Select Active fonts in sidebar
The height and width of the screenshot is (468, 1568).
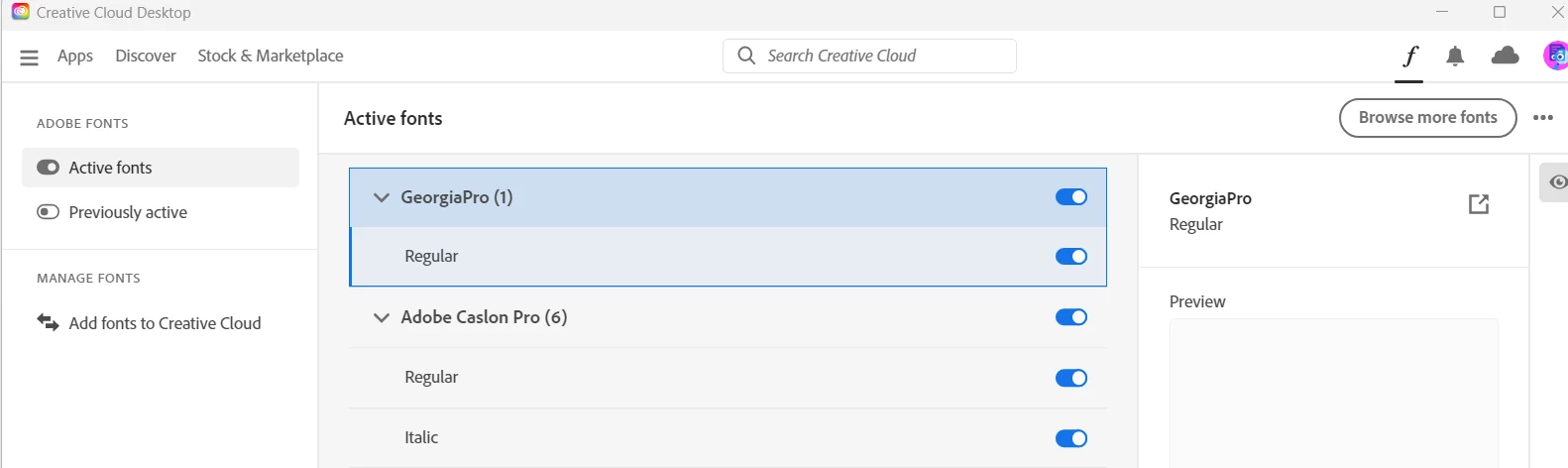pos(161,168)
